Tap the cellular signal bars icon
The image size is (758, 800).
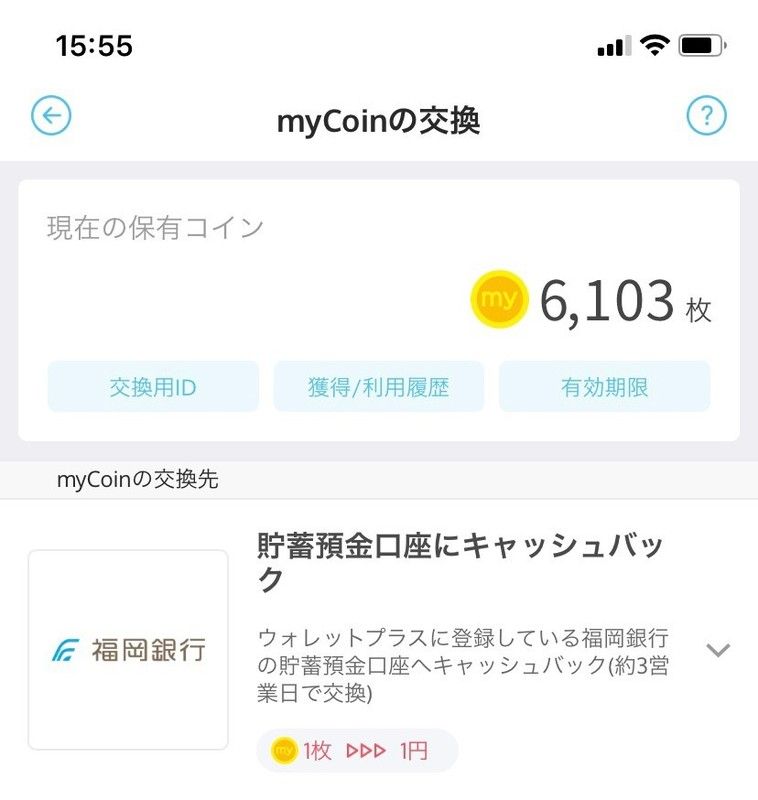(x=613, y=46)
